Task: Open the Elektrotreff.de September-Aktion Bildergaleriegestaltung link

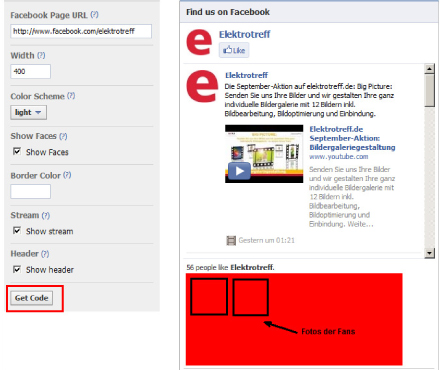Action: [x=352, y=138]
